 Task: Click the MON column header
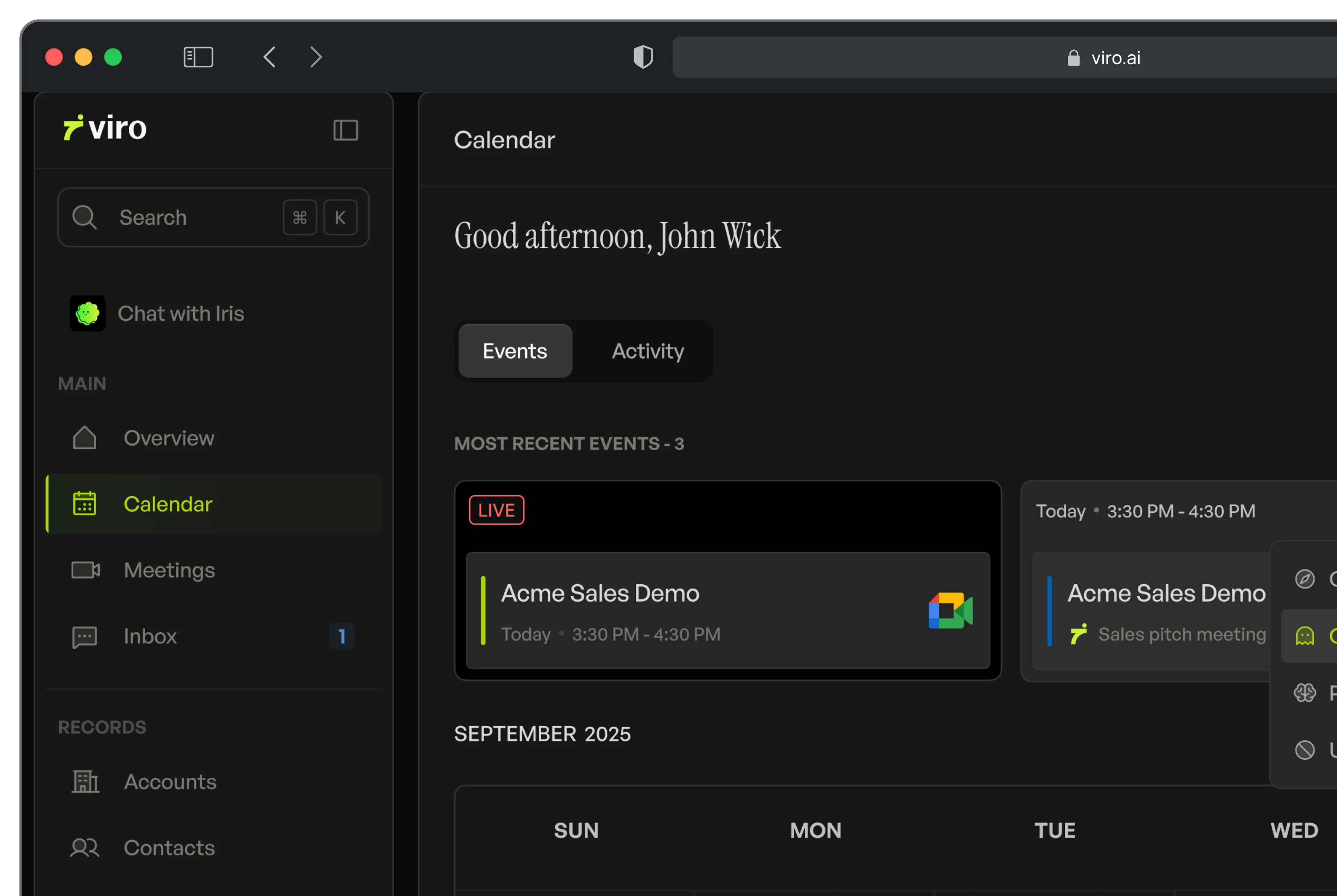tap(815, 830)
